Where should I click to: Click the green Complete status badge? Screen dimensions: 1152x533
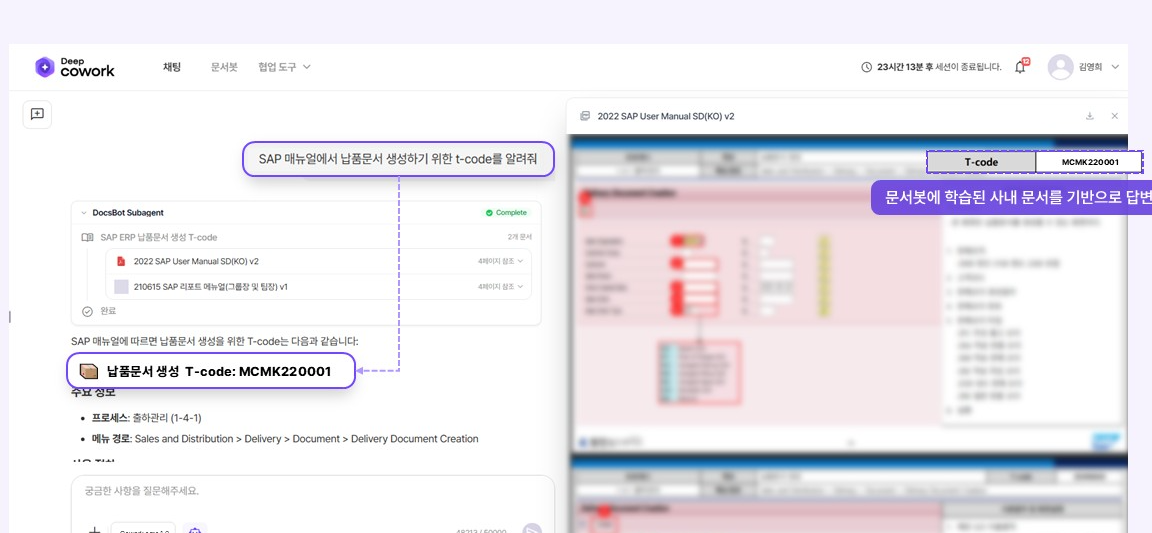(x=505, y=212)
